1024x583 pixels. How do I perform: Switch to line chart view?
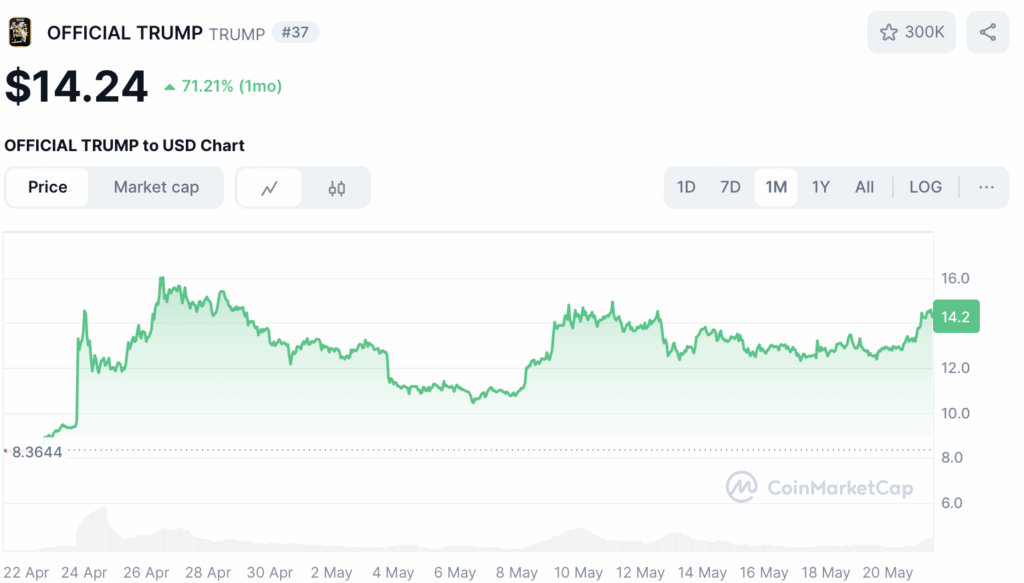269,188
